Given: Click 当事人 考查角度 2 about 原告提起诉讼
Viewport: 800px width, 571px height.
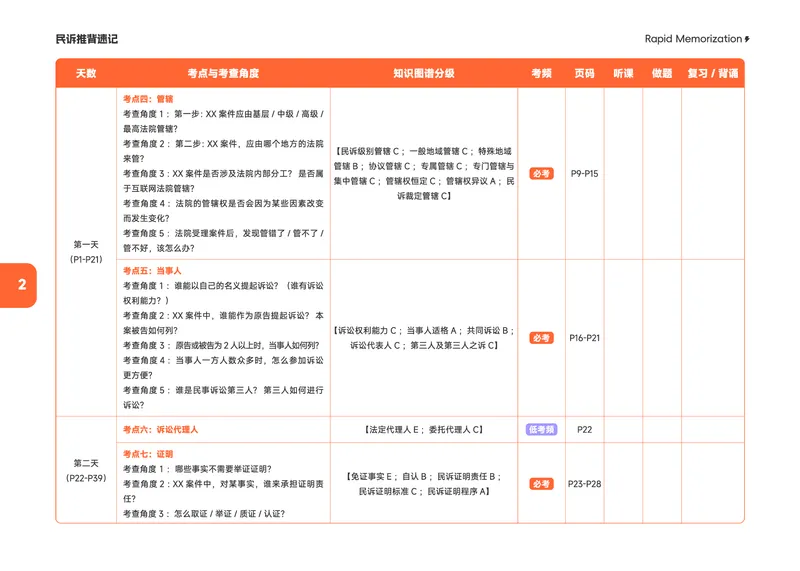Looking at the screenshot, I should point(223,323).
